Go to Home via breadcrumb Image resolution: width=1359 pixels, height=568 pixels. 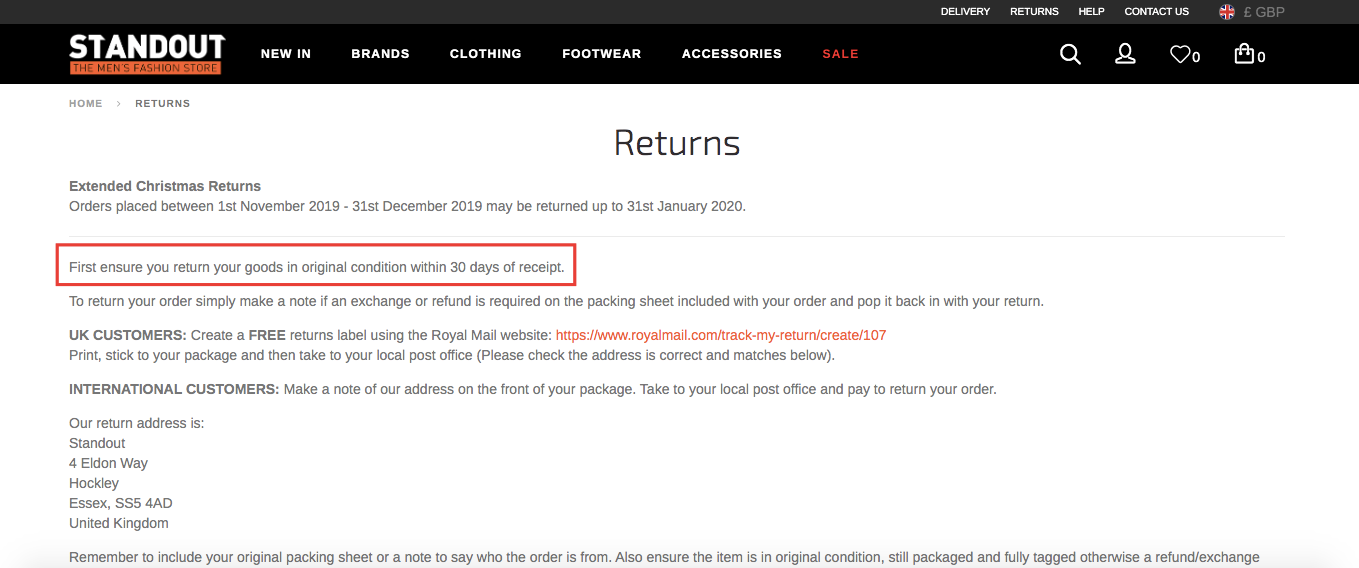(86, 104)
